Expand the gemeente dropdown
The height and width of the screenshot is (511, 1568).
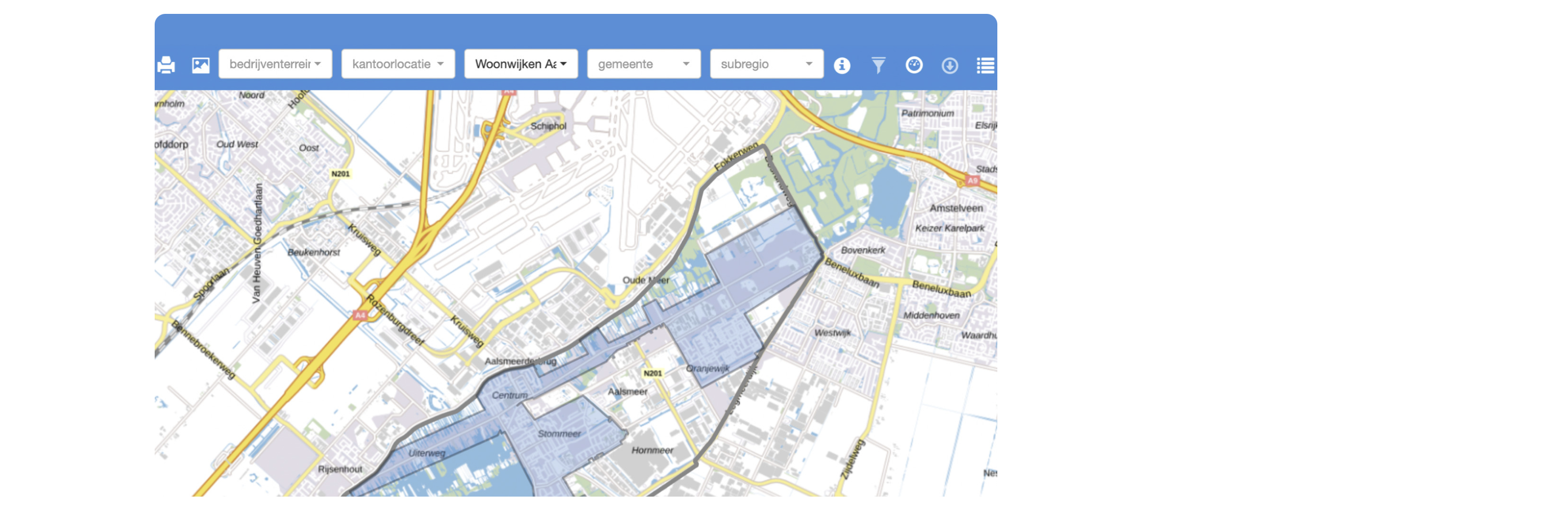coord(643,64)
